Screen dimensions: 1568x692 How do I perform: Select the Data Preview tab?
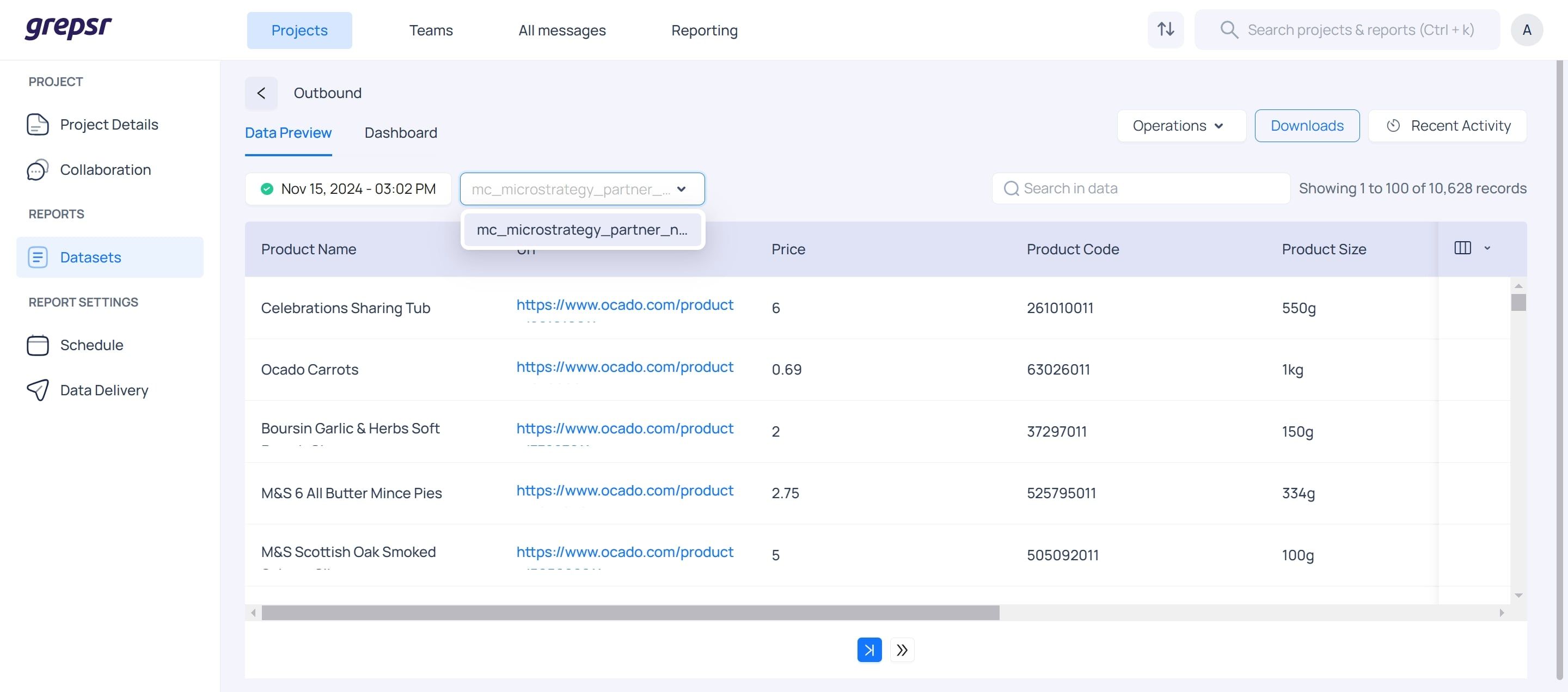pos(288,133)
